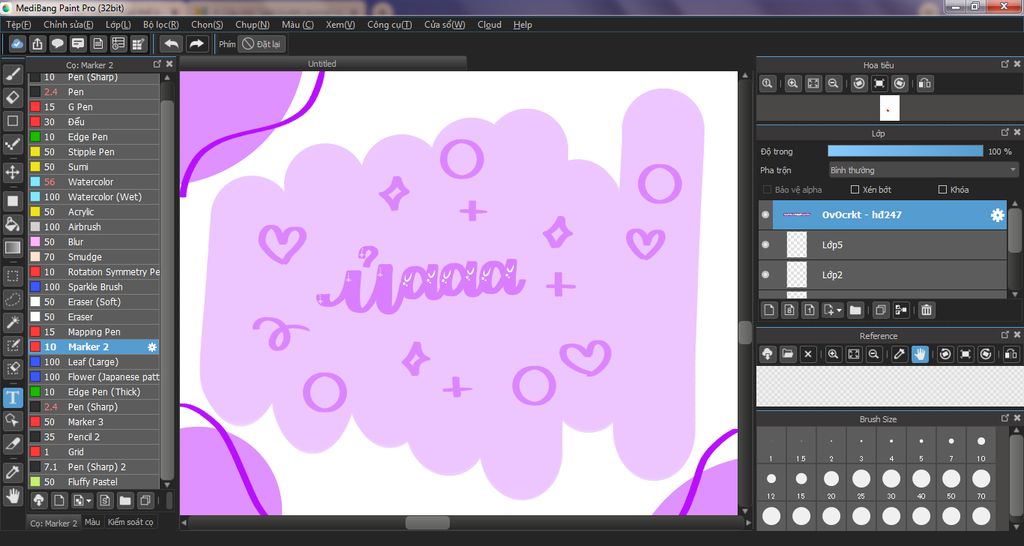Select the rectangular Select tool
Viewport: 1024px width, 546px height.
click(12, 276)
